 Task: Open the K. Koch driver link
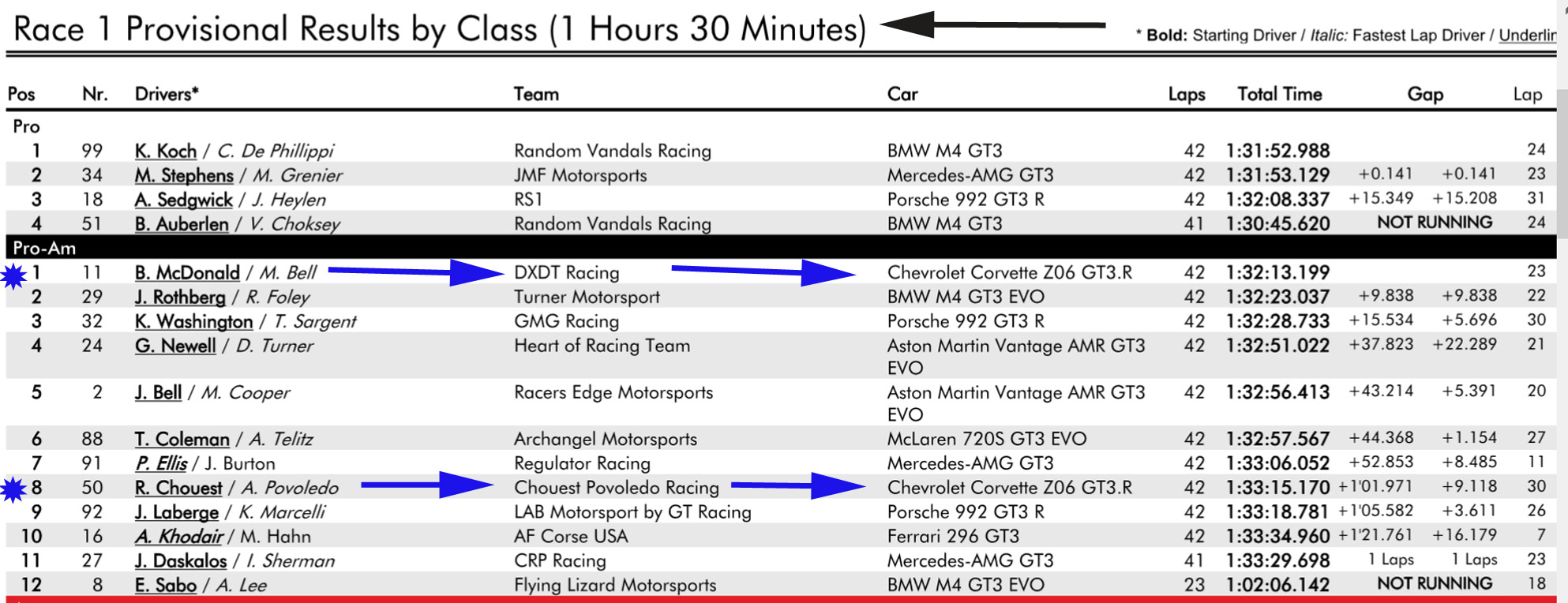click(165, 151)
